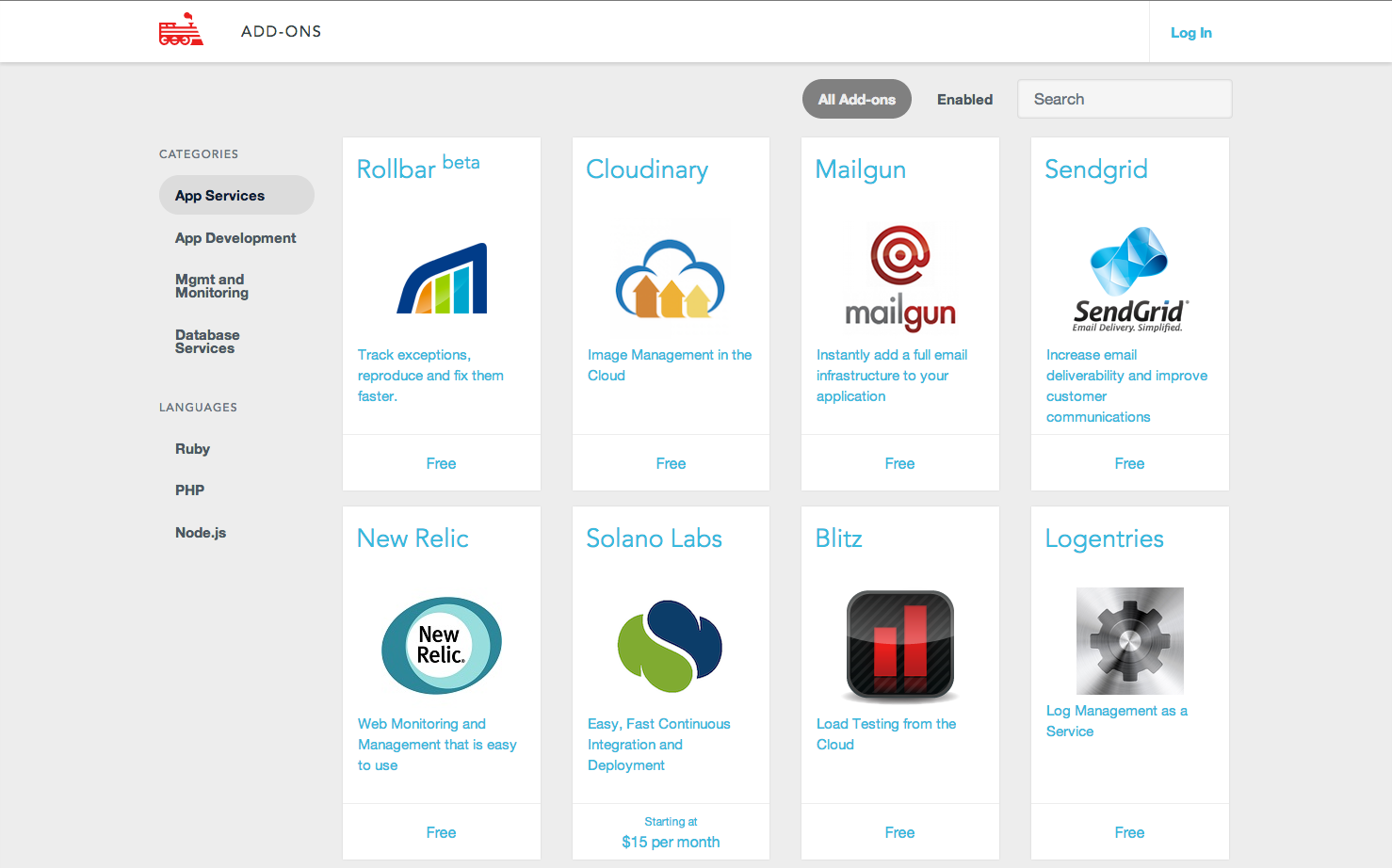Open the ADD-ONS header title

point(281,31)
